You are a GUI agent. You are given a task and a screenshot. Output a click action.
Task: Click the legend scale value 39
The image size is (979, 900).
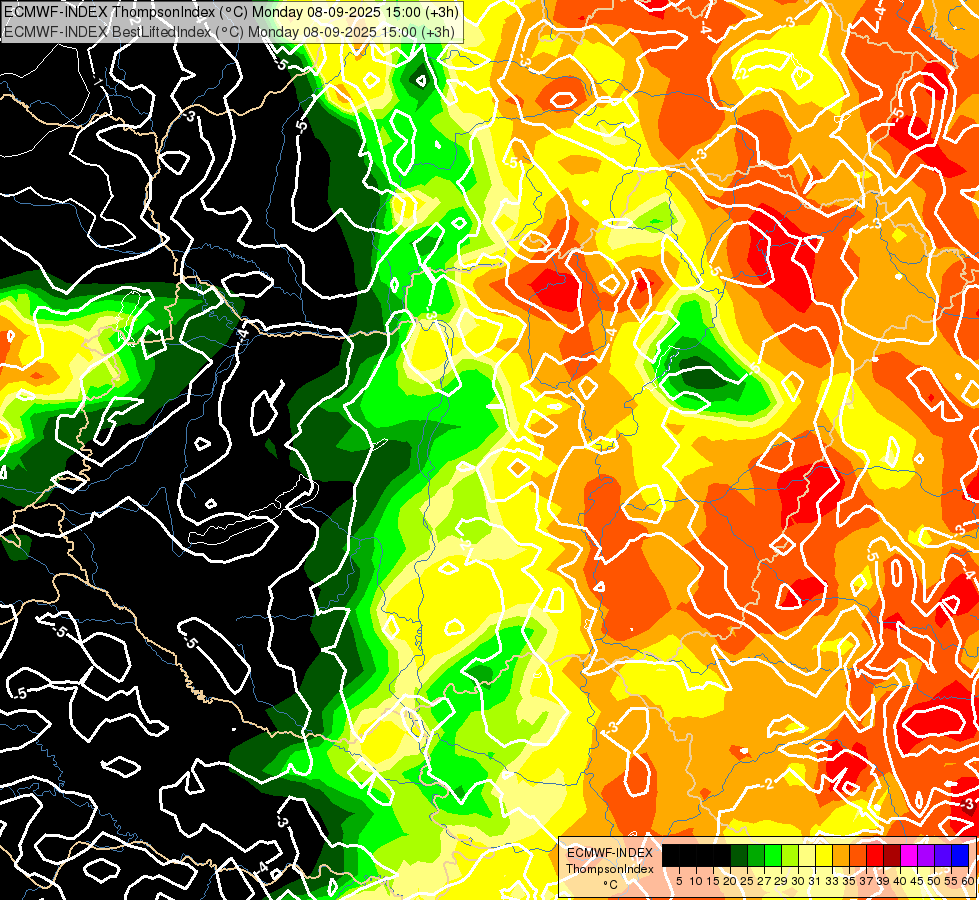[x=882, y=881]
